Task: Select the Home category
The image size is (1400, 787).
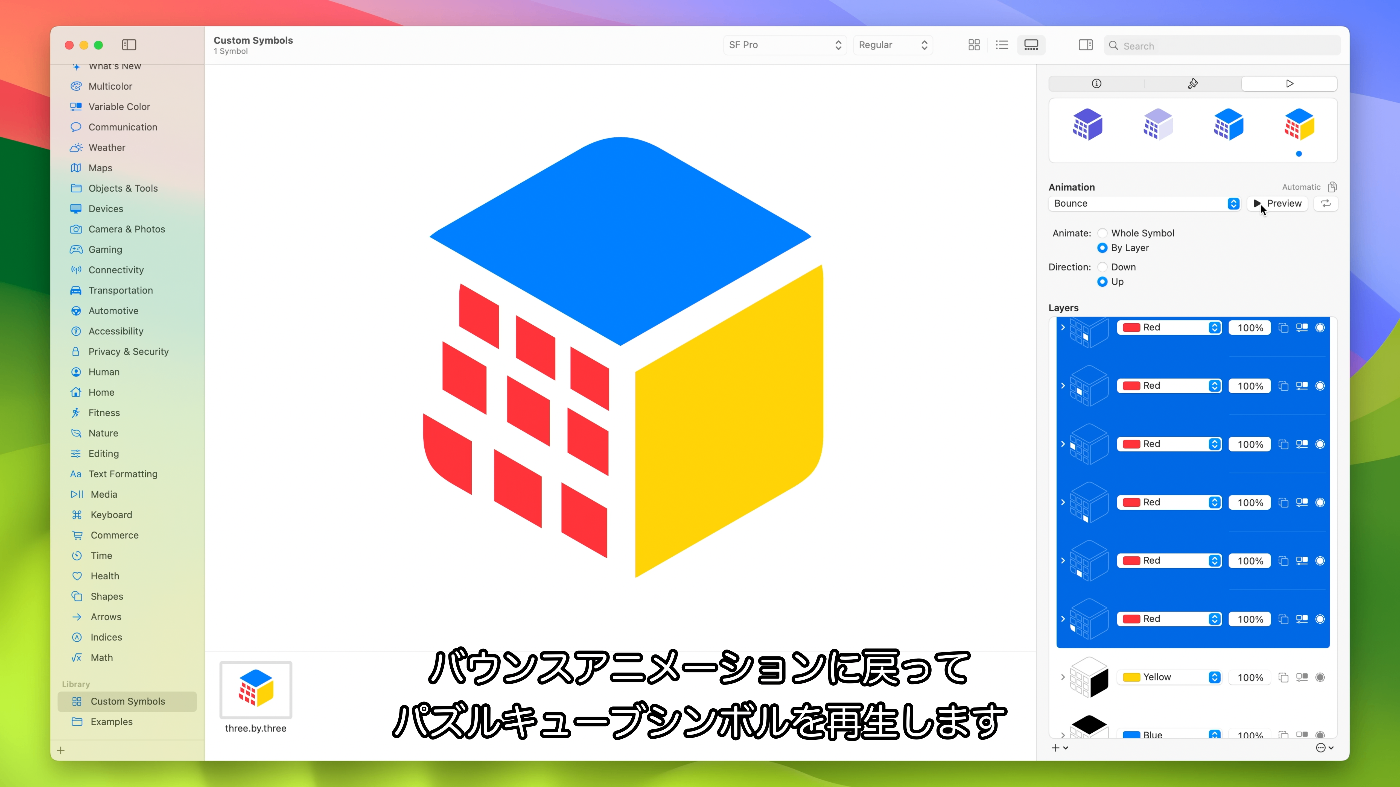Action: coord(101,393)
